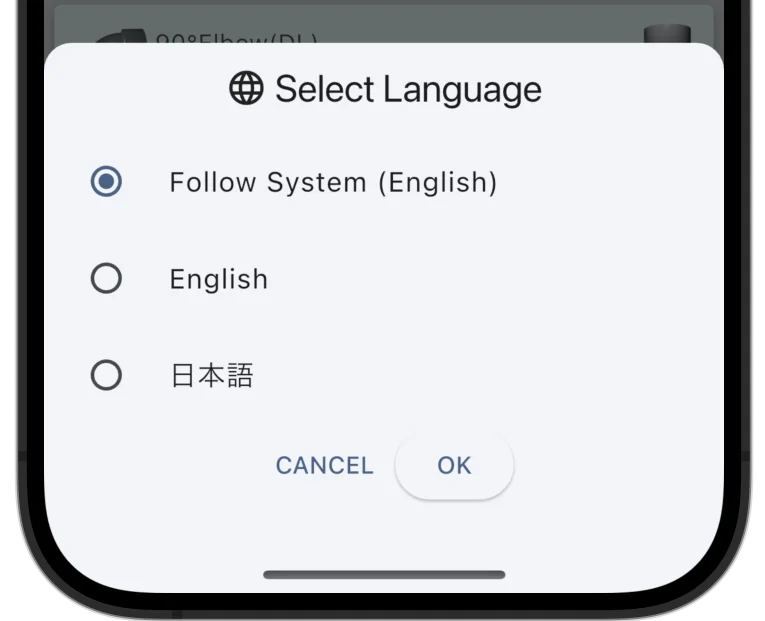Tap the home indicator bar at bottom

click(384, 575)
